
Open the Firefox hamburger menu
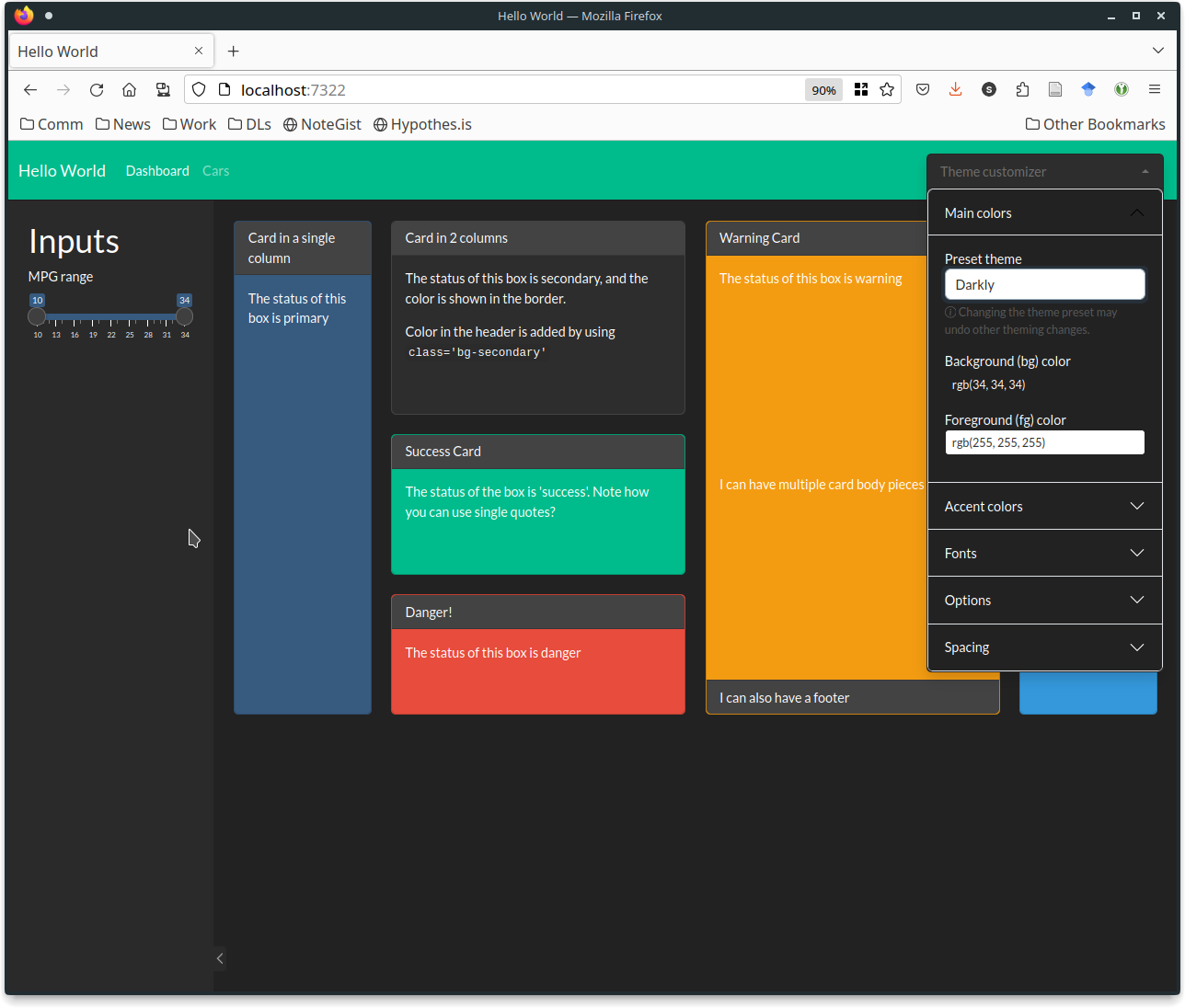[1155, 89]
